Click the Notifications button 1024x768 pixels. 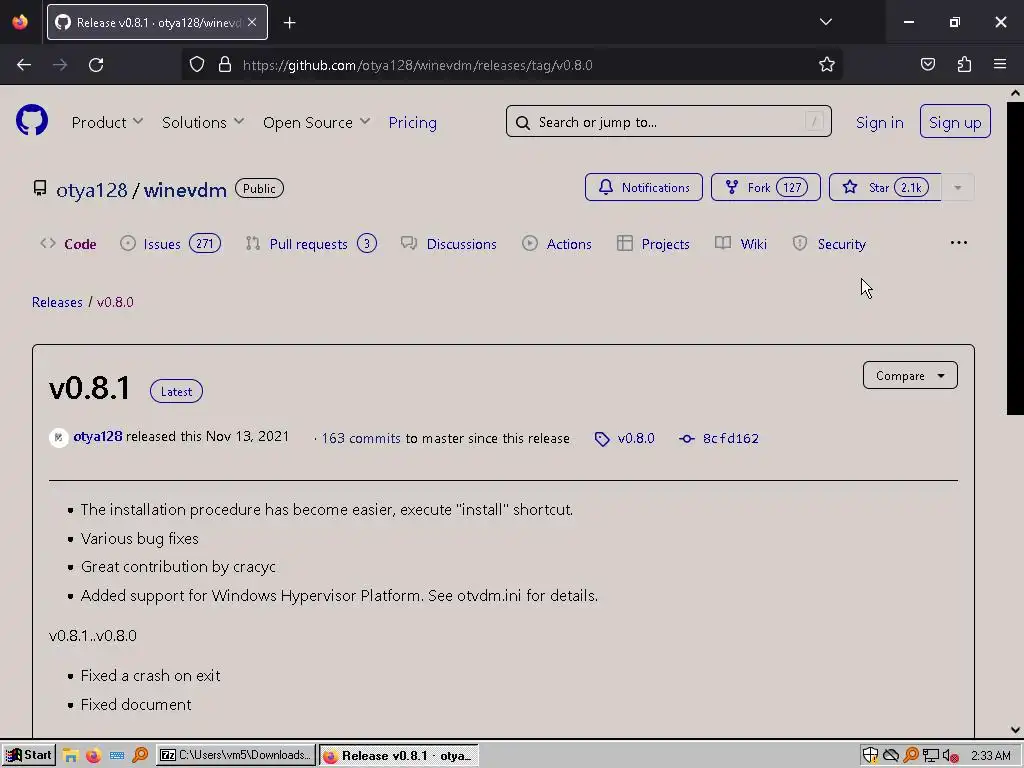point(643,187)
